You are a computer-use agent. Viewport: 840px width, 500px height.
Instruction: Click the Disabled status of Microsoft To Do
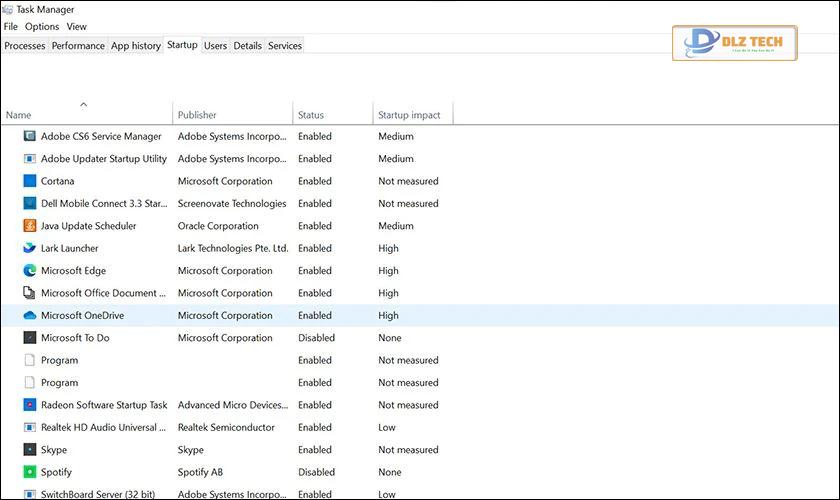coord(317,338)
